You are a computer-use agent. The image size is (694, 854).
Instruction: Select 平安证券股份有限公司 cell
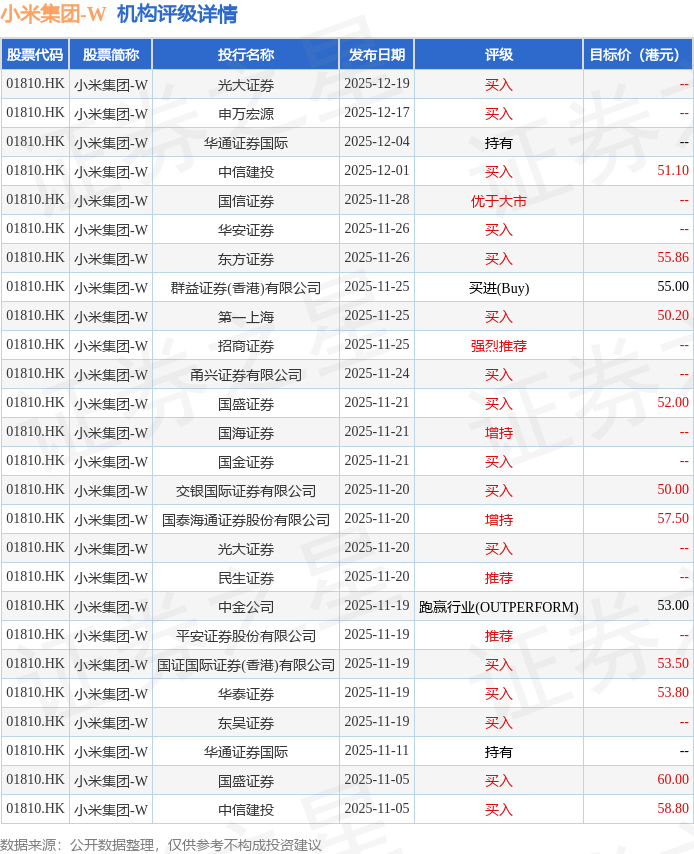click(246, 636)
